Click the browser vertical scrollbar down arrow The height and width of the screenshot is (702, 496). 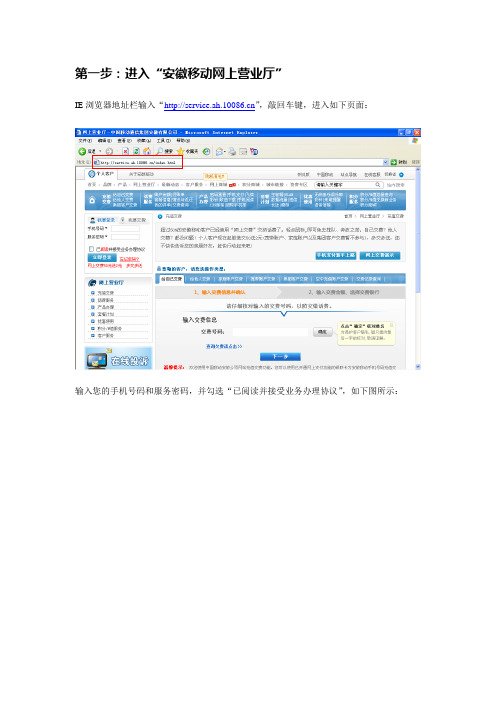[418, 366]
